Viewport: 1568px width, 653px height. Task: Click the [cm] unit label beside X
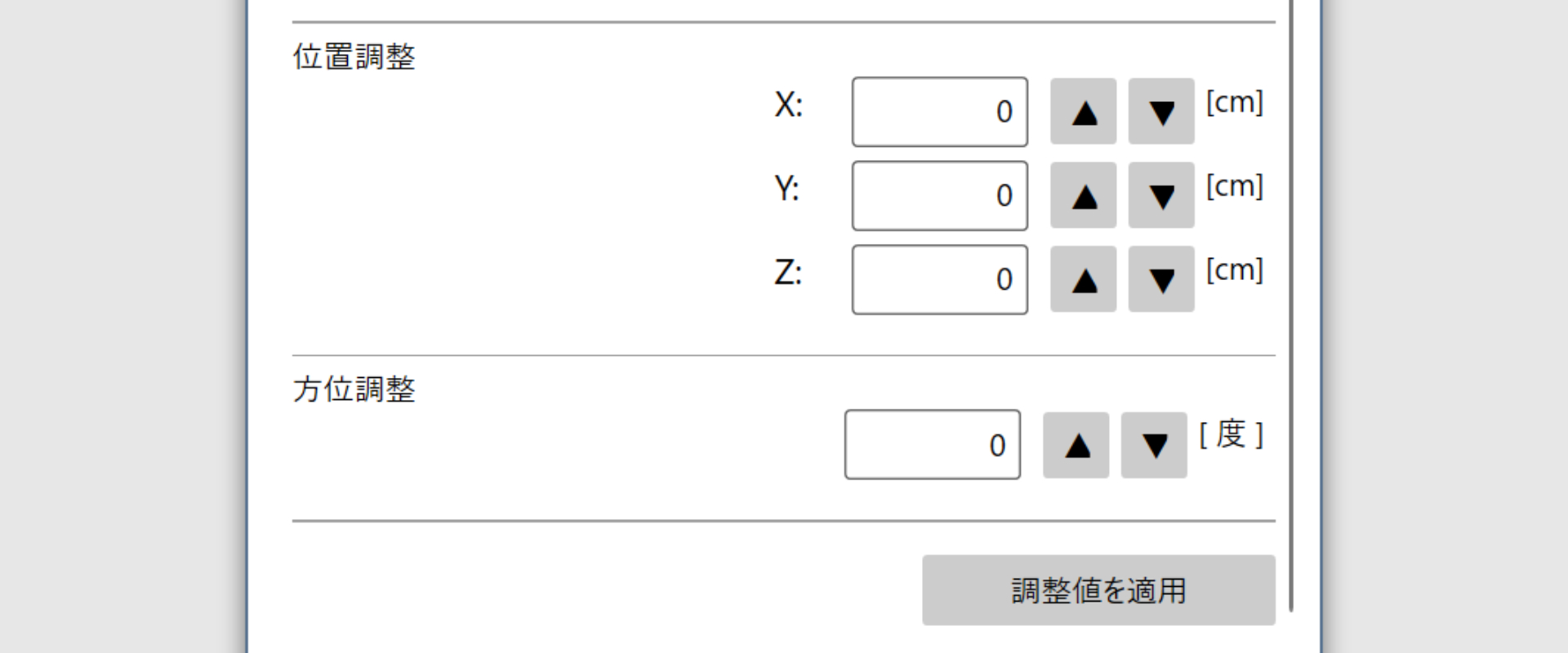point(1236,102)
